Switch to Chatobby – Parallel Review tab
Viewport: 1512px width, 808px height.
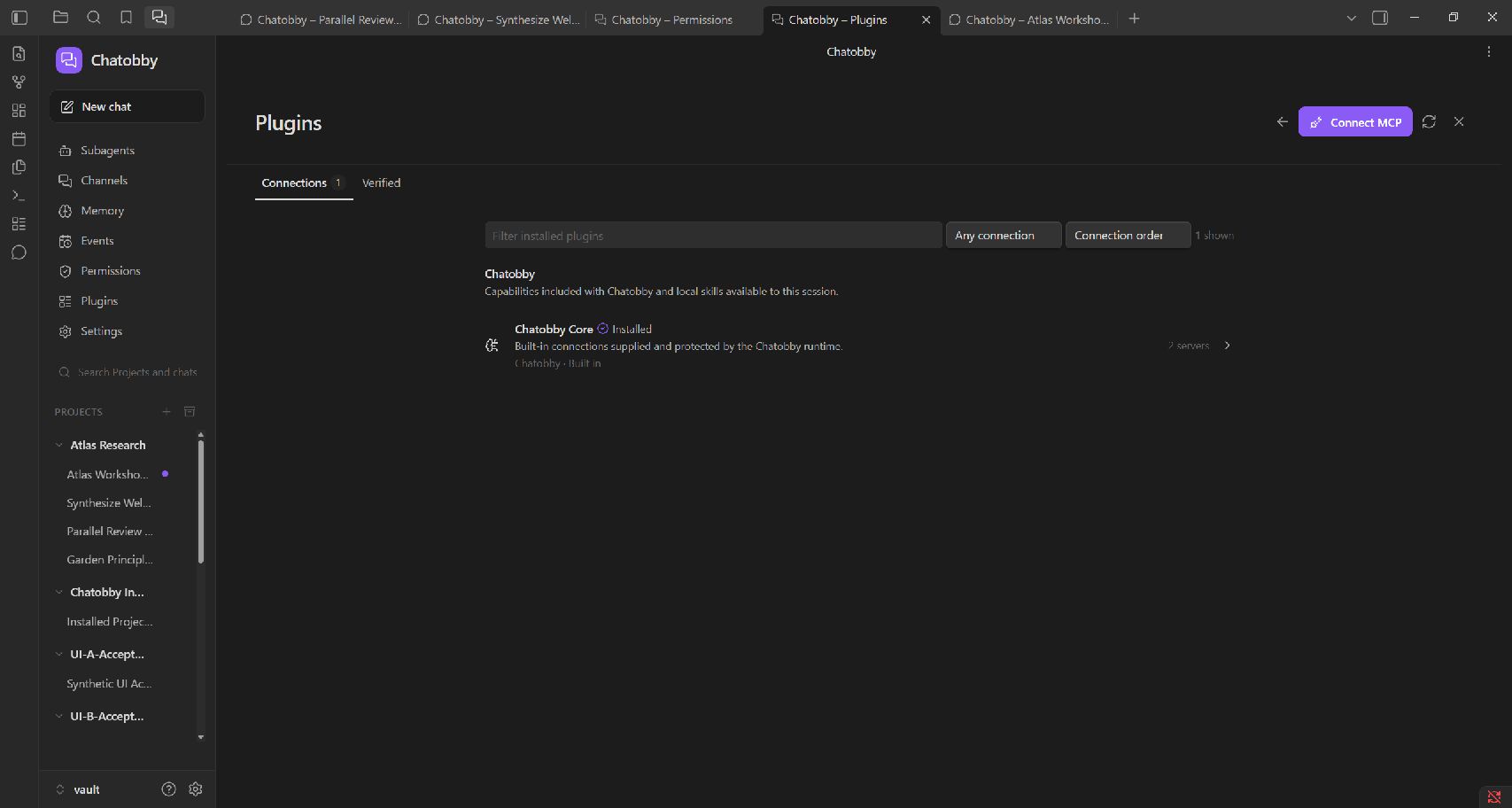[321, 19]
